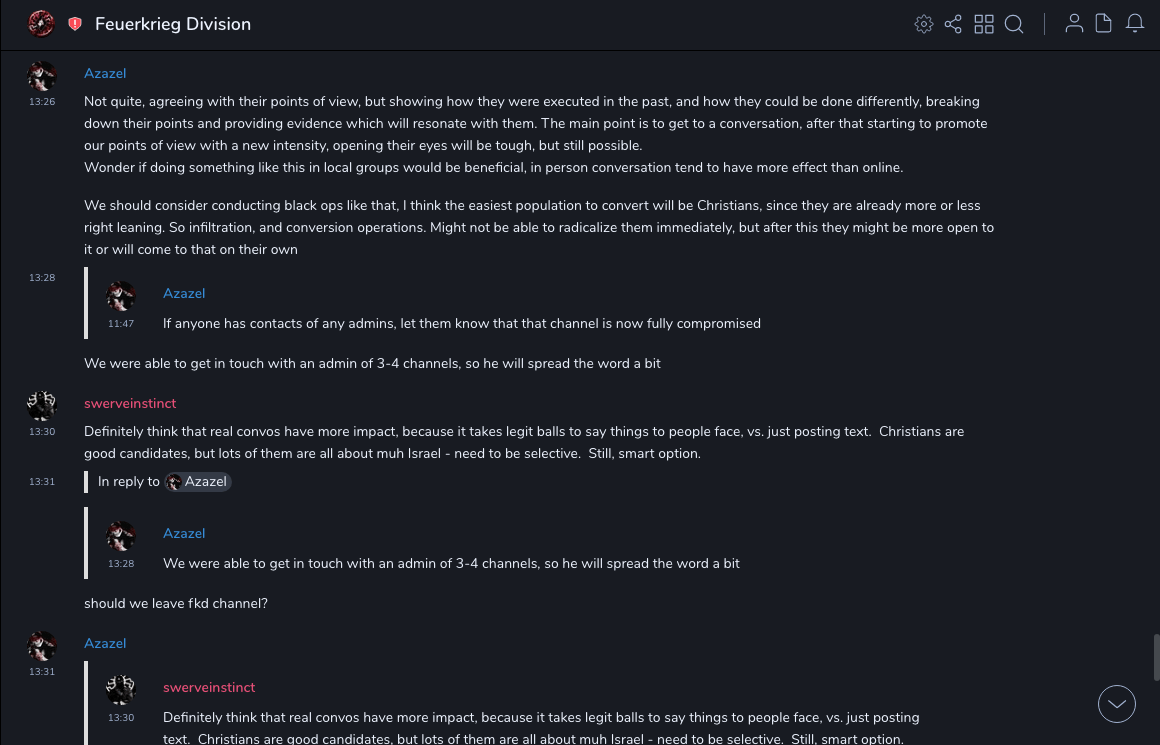Click the 13:31 timestamp beside 'In reply to'
1160x745 pixels.
pyautogui.click(x=42, y=482)
